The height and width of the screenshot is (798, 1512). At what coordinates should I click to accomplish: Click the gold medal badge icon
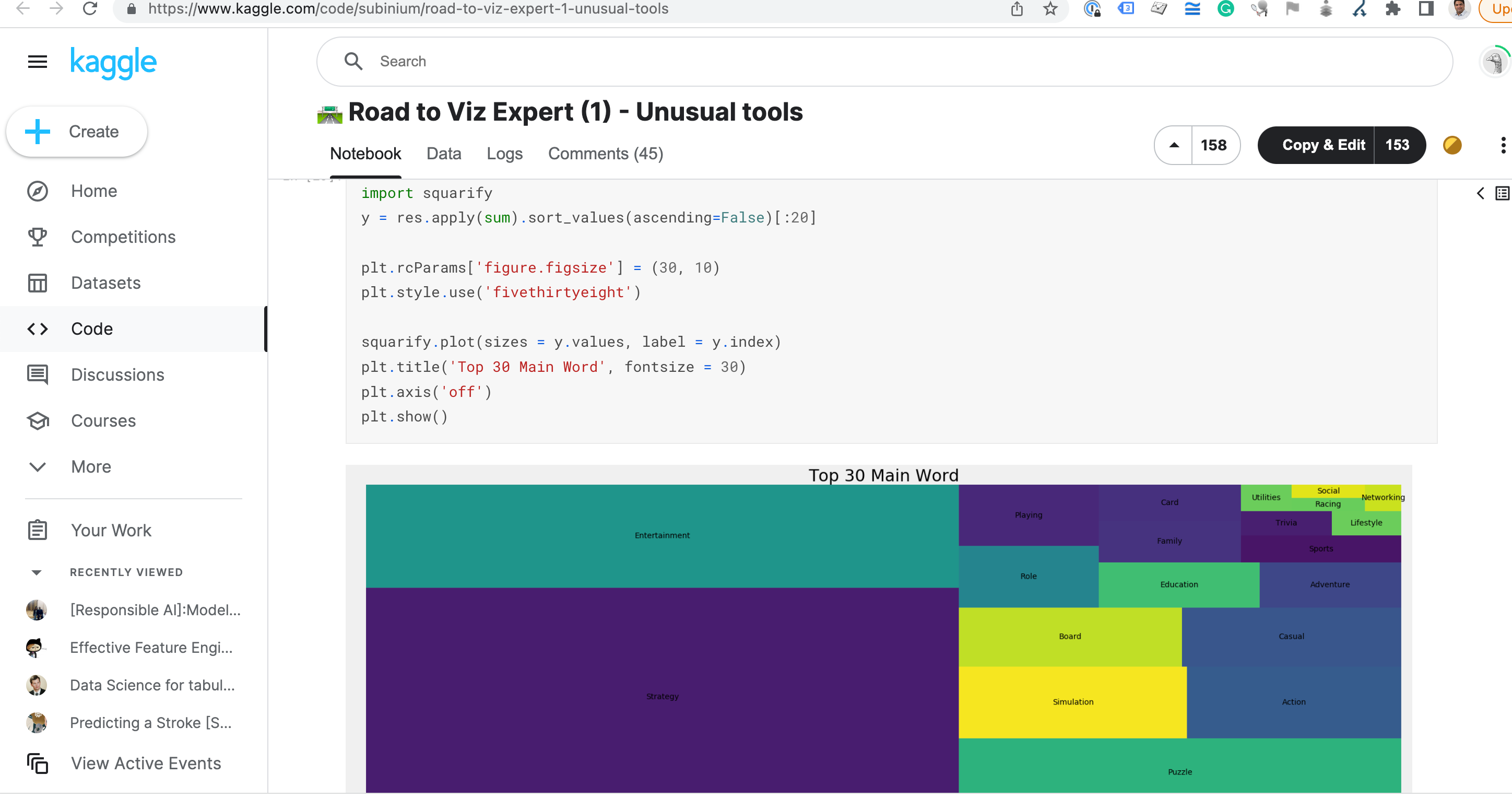[x=1452, y=145]
